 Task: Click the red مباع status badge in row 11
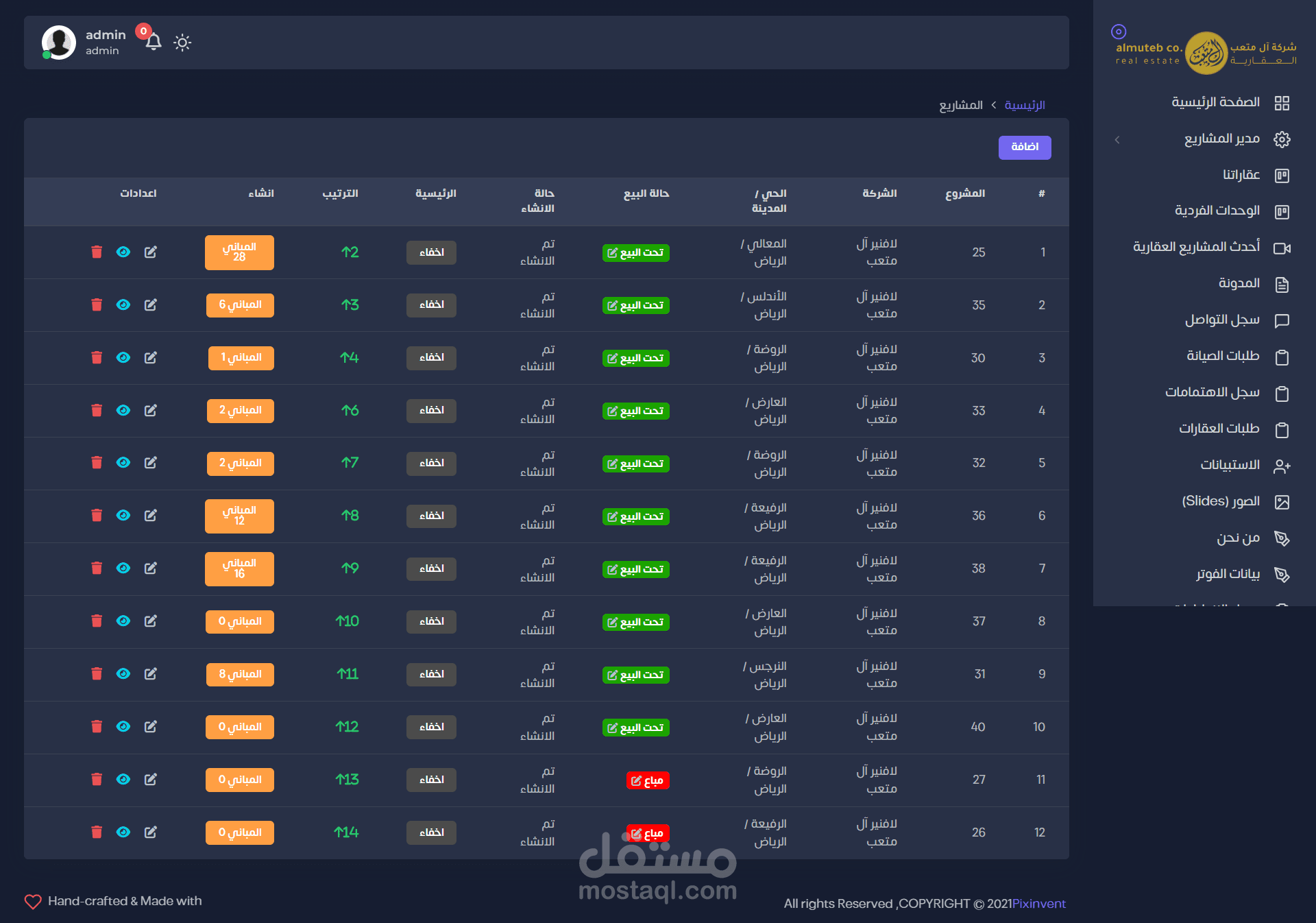pyautogui.click(x=647, y=780)
